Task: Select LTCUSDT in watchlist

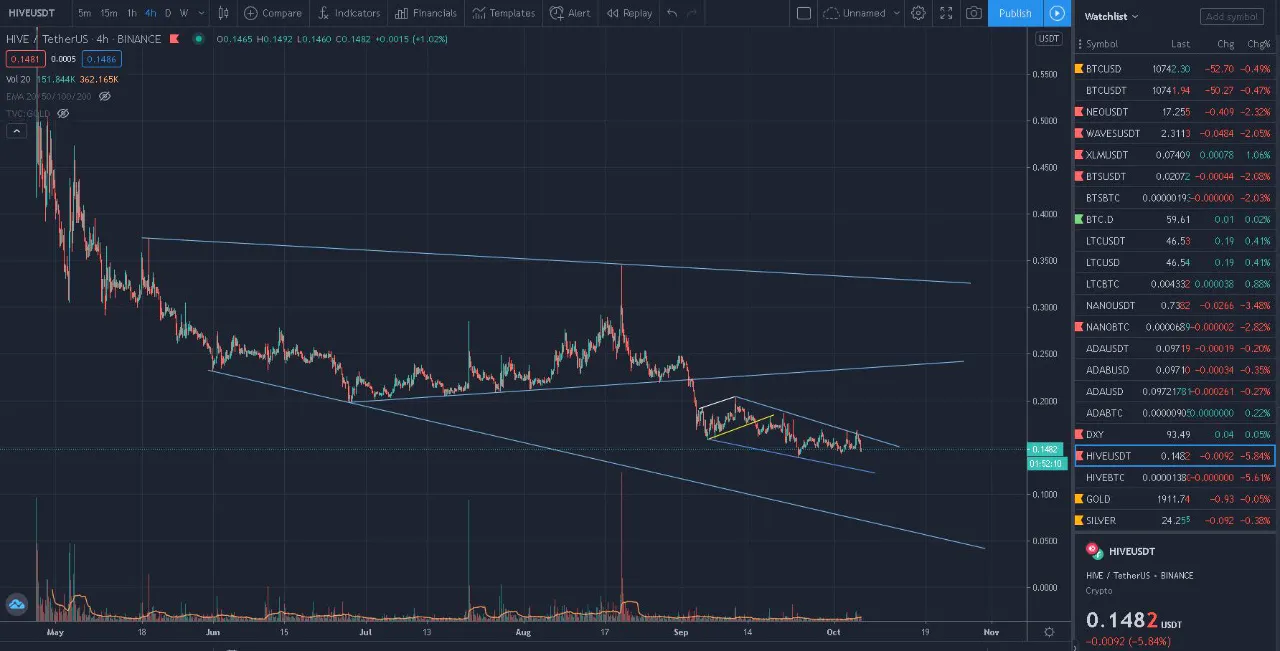Action: [x=1175, y=241]
